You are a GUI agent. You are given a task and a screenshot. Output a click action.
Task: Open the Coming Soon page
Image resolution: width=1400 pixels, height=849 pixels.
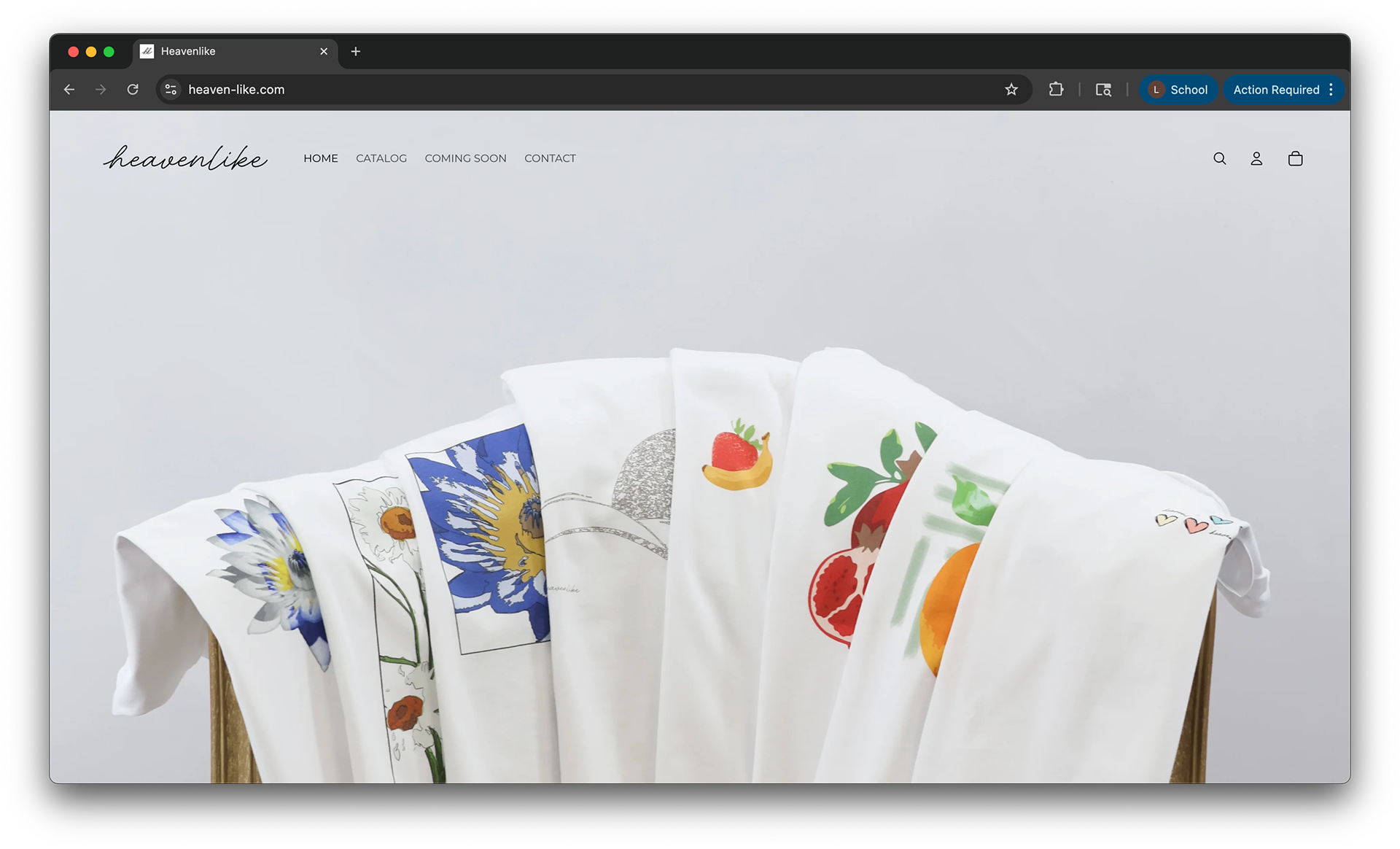pyautogui.click(x=465, y=158)
